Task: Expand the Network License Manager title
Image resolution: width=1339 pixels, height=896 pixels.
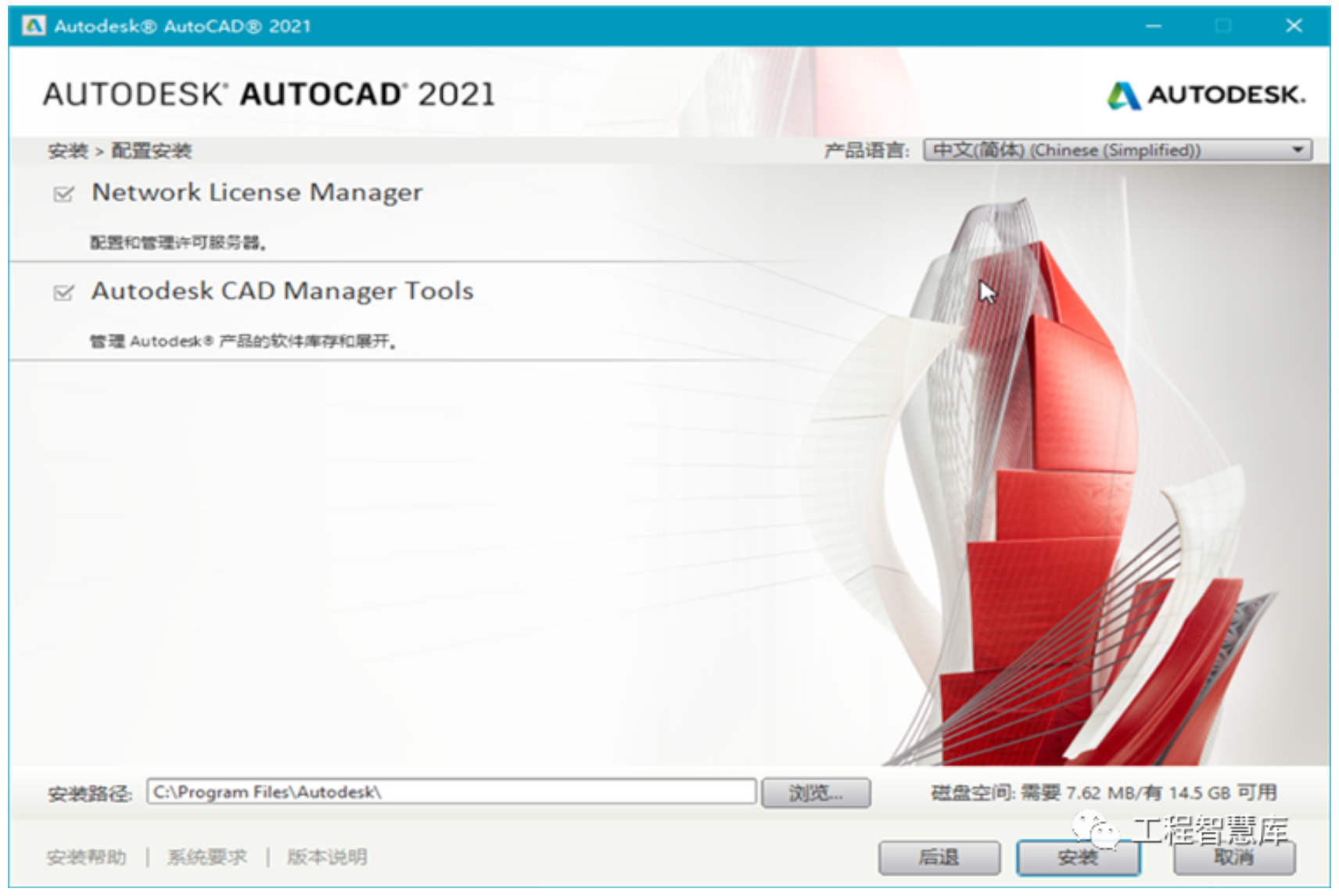Action: pyautogui.click(x=257, y=192)
